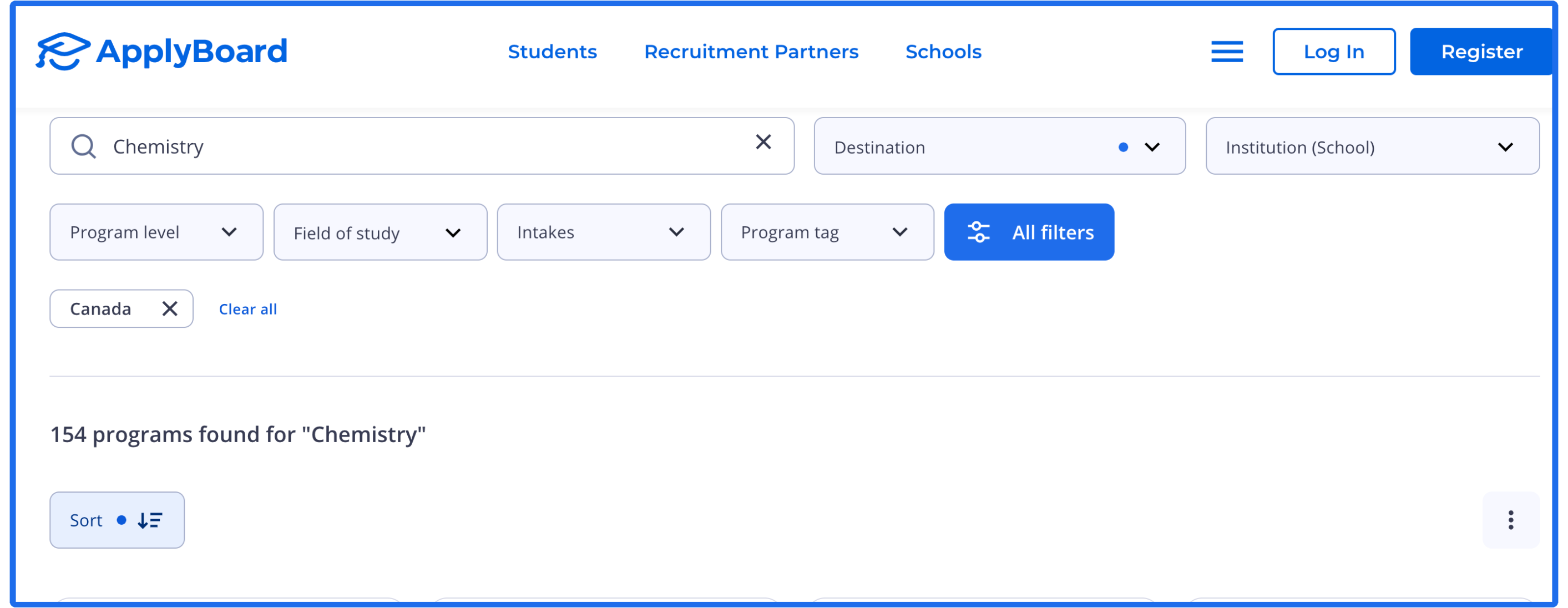Select Clear all filters link
The height and width of the screenshot is (608, 1568).
click(x=247, y=308)
